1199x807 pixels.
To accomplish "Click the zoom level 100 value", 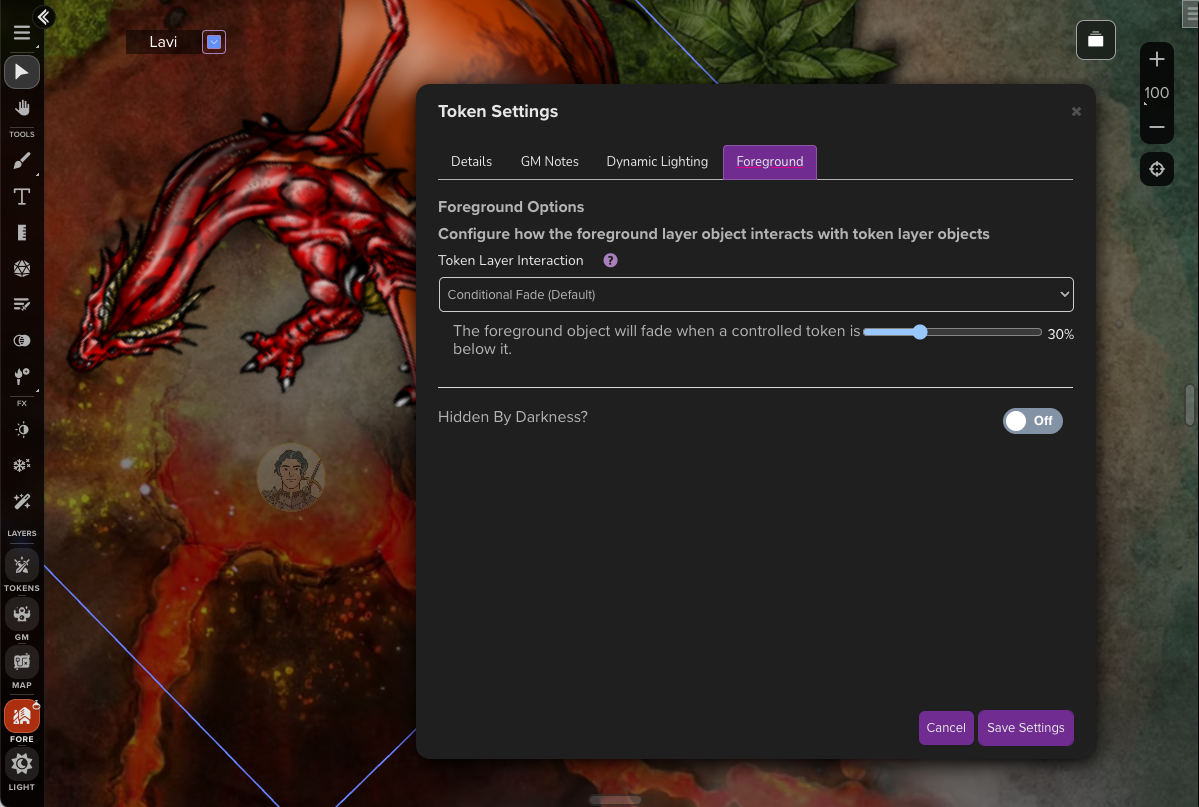I will pyautogui.click(x=1156, y=93).
